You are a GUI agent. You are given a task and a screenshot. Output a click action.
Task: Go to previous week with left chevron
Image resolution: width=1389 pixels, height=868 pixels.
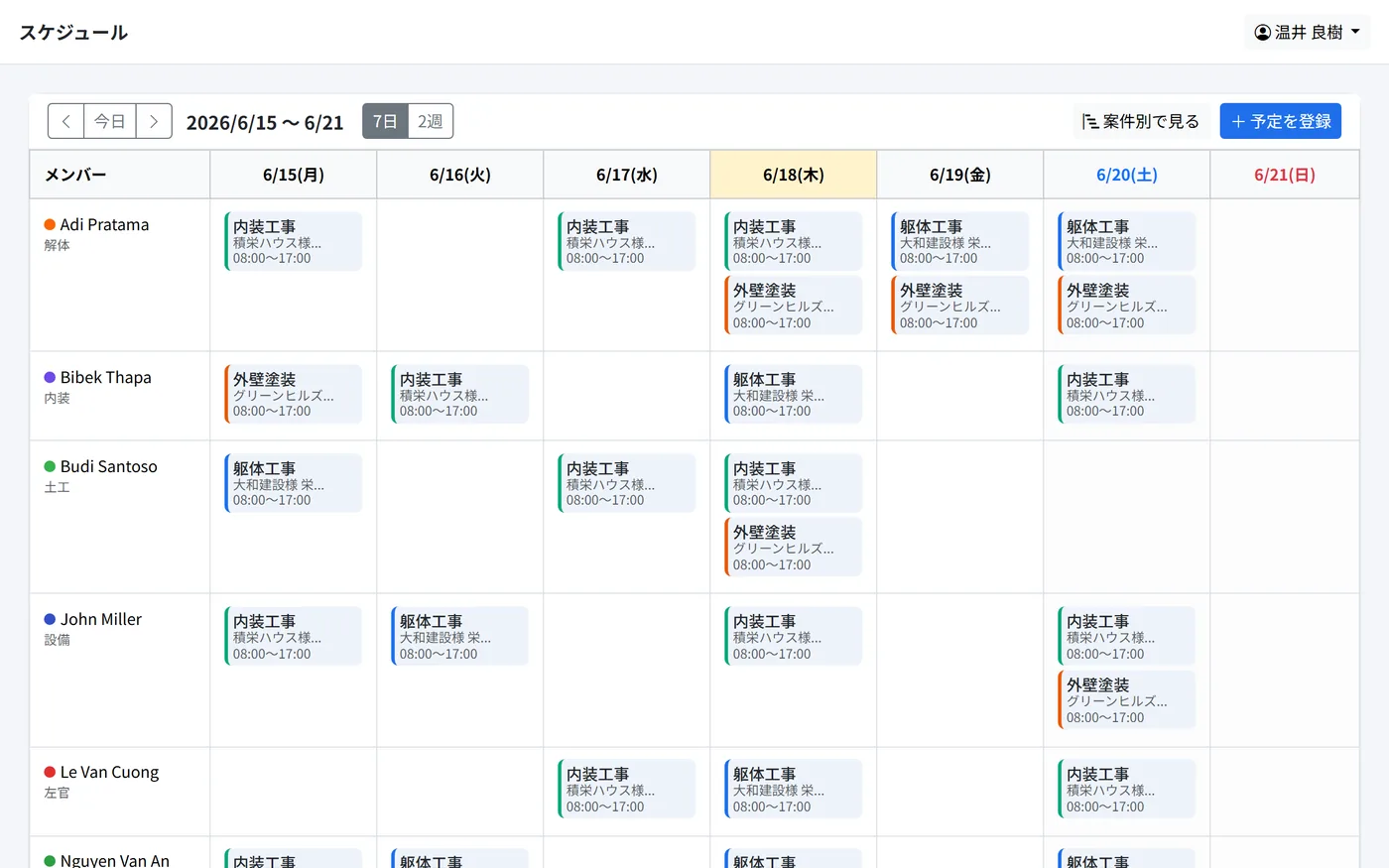coord(66,121)
